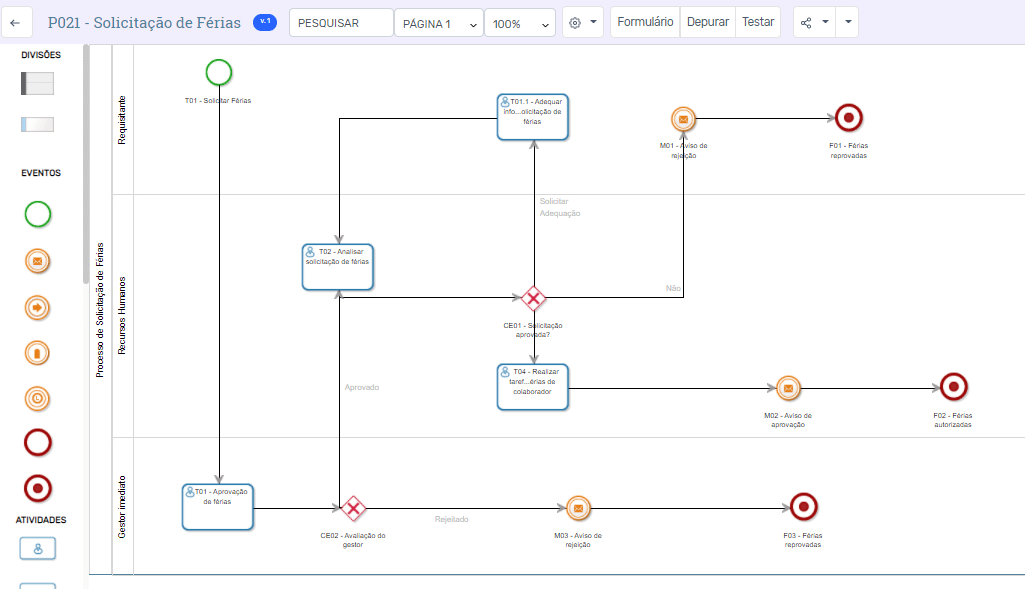Screen dimensions: 1025x589
Task: Select the CE02 manager evaluation gateway
Action: pyautogui.click(x=352, y=509)
